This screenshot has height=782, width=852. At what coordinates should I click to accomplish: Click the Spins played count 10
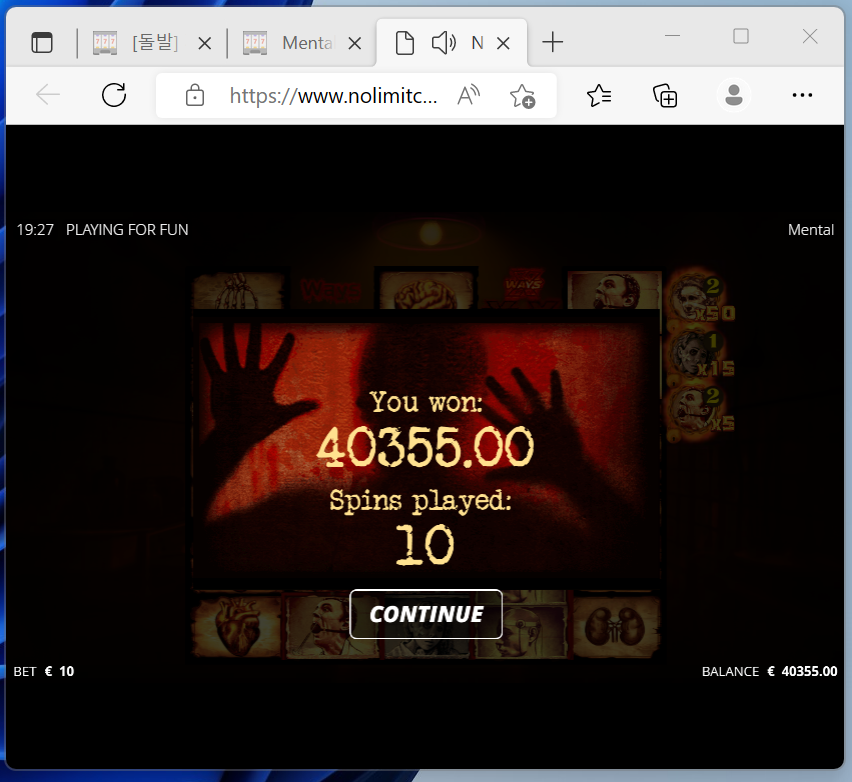click(x=424, y=545)
